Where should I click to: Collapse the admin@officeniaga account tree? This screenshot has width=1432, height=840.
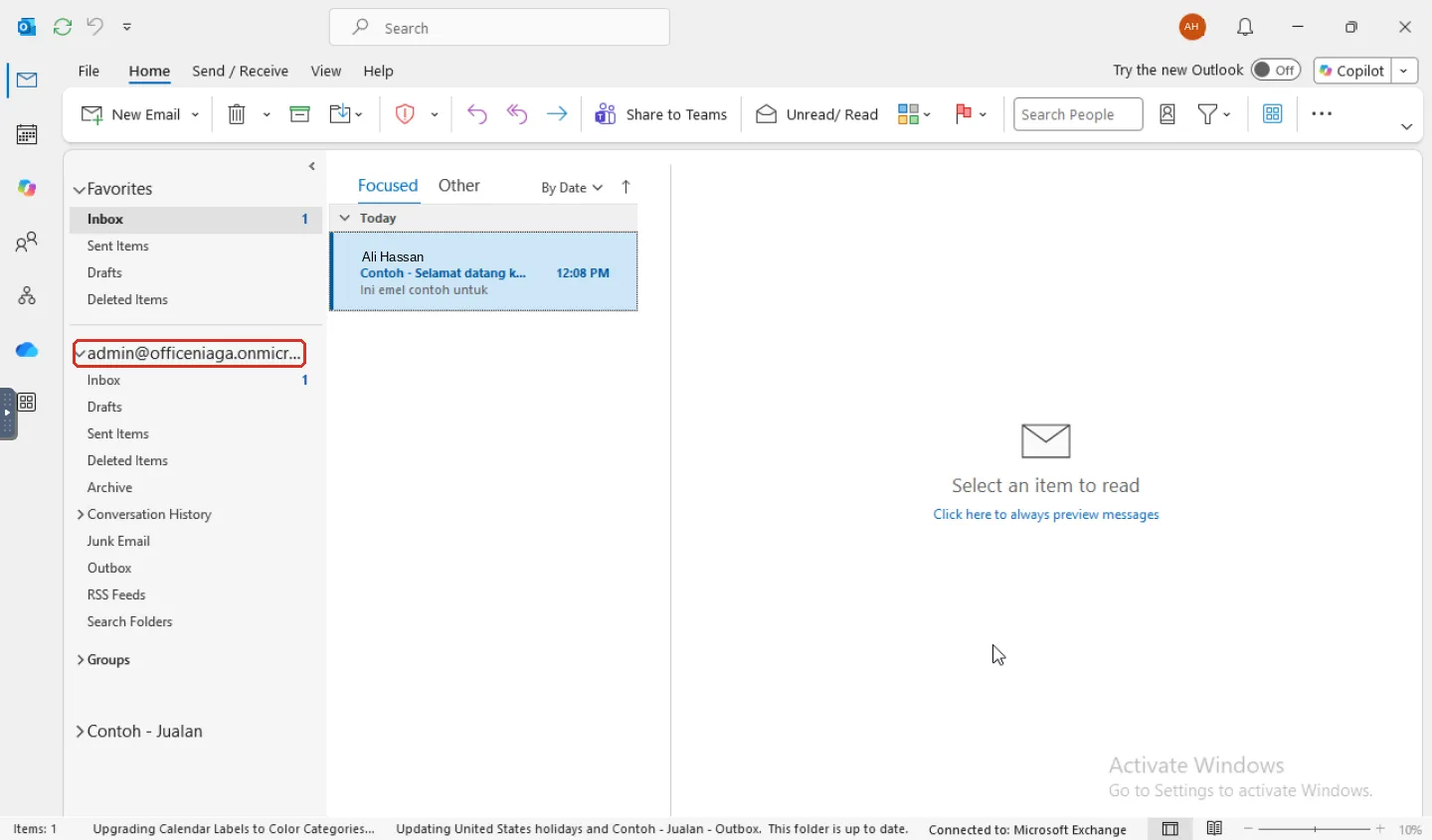tap(81, 354)
